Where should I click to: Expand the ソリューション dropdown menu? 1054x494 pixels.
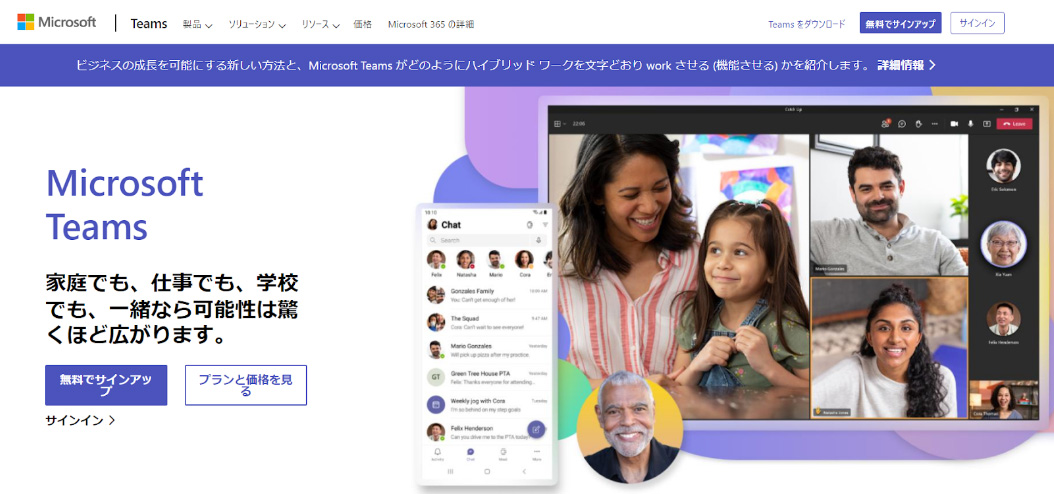coord(257,24)
